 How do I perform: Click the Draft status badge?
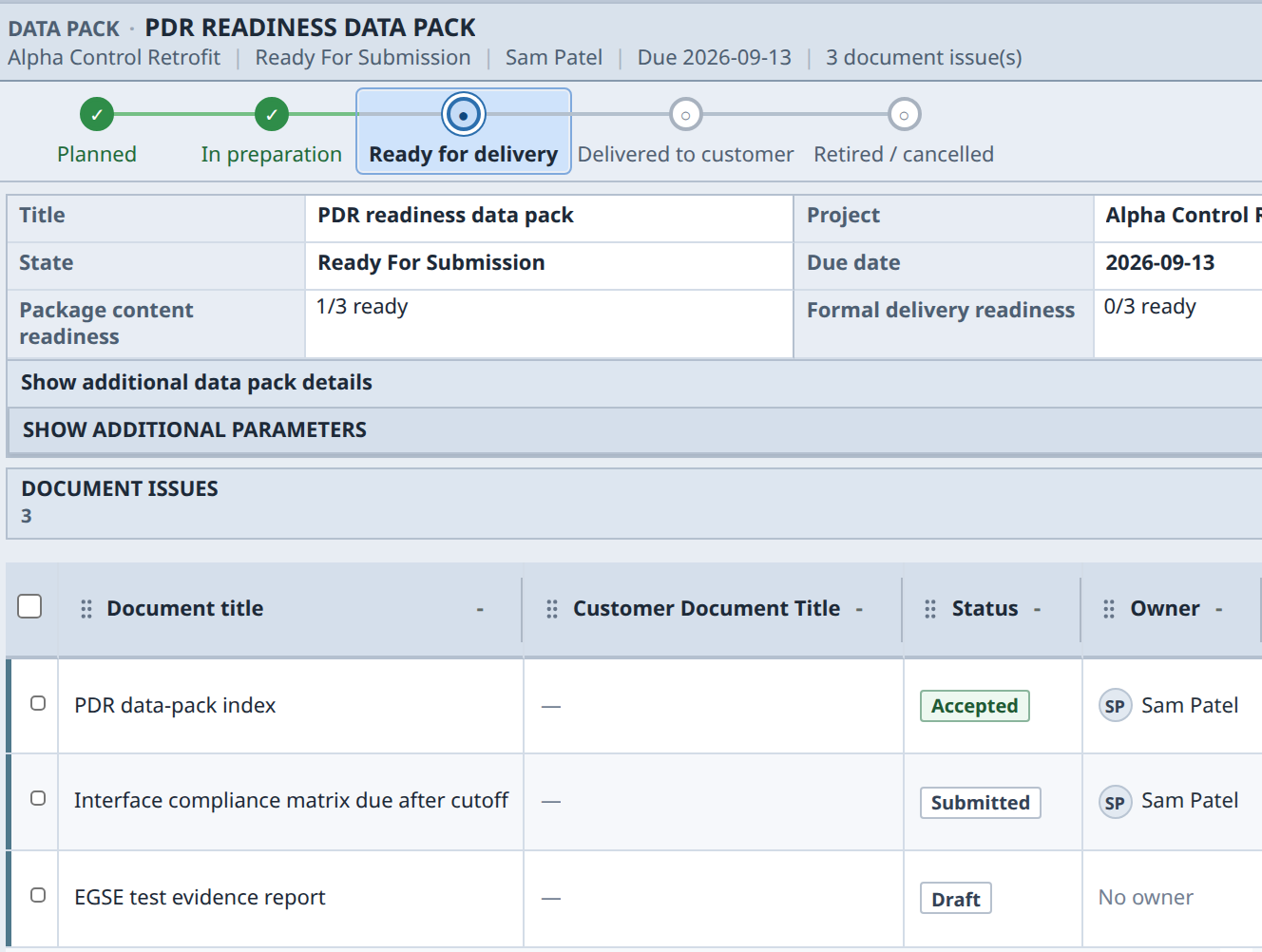point(955,899)
